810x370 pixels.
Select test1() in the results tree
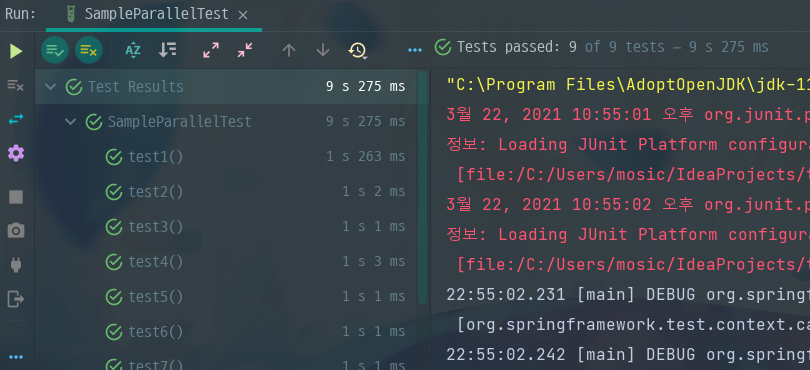click(155, 157)
